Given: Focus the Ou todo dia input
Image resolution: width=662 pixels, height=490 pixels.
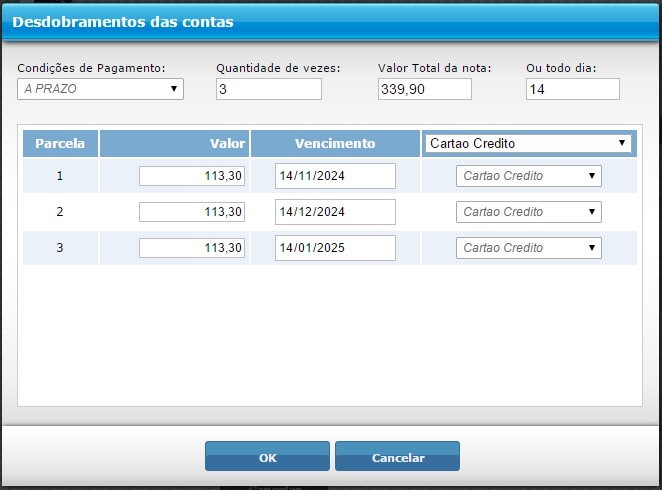Looking at the screenshot, I should pos(572,89).
